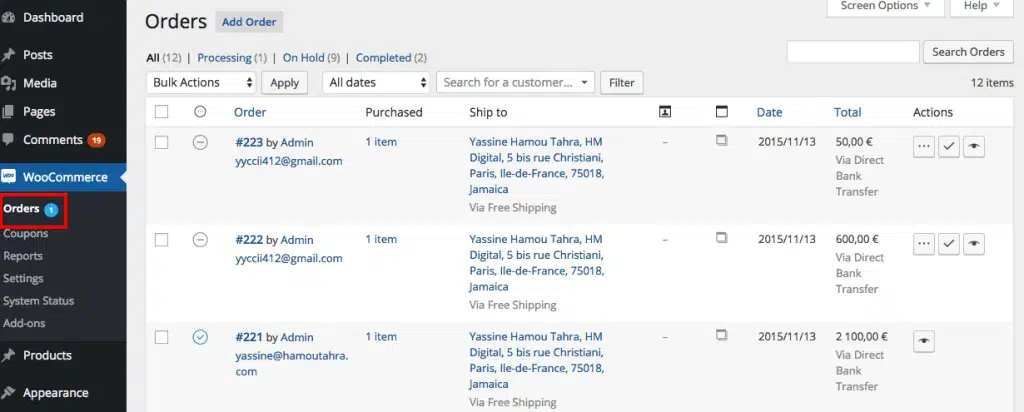
Task: Click the Add Order button
Action: point(250,22)
